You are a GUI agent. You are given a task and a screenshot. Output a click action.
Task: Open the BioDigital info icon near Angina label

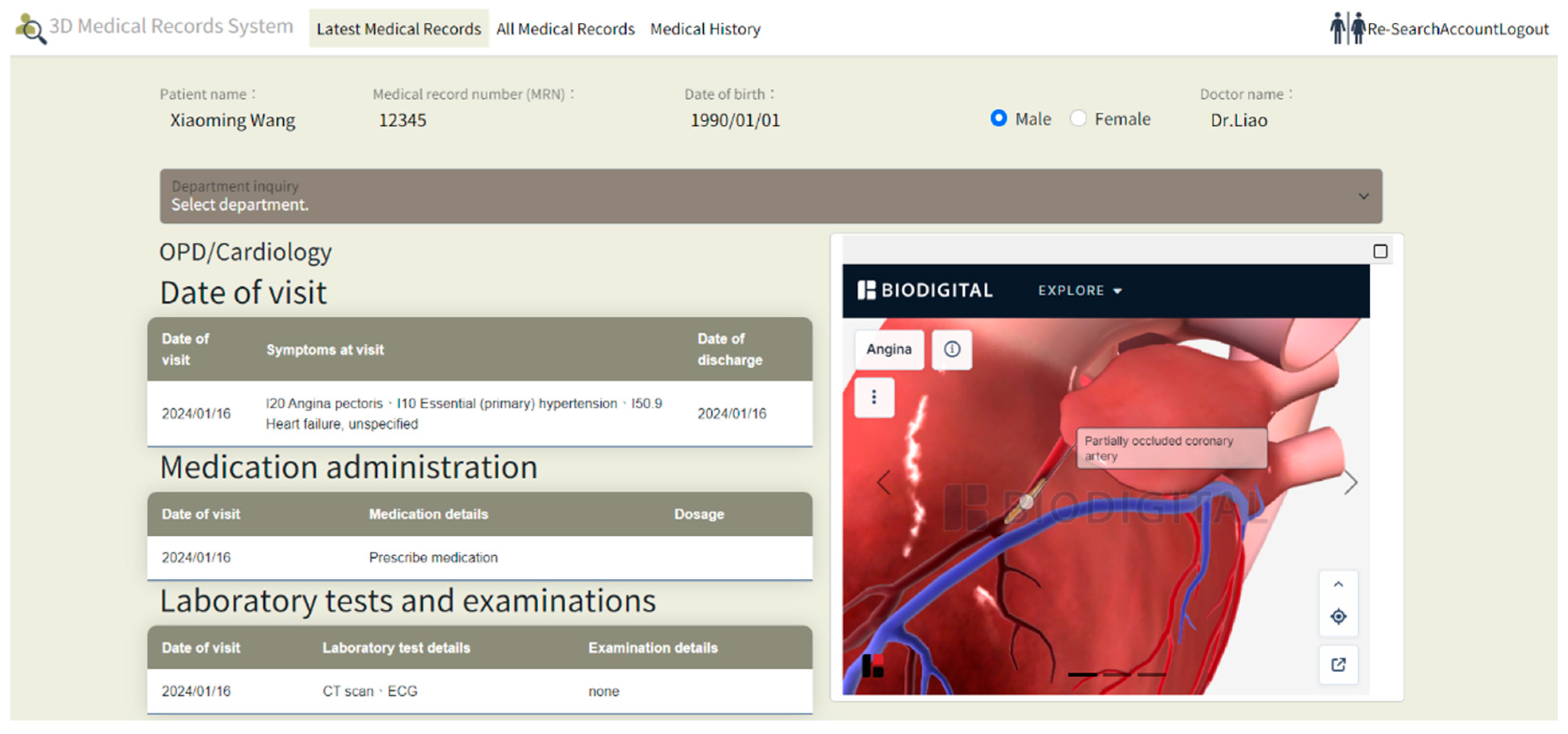952,349
